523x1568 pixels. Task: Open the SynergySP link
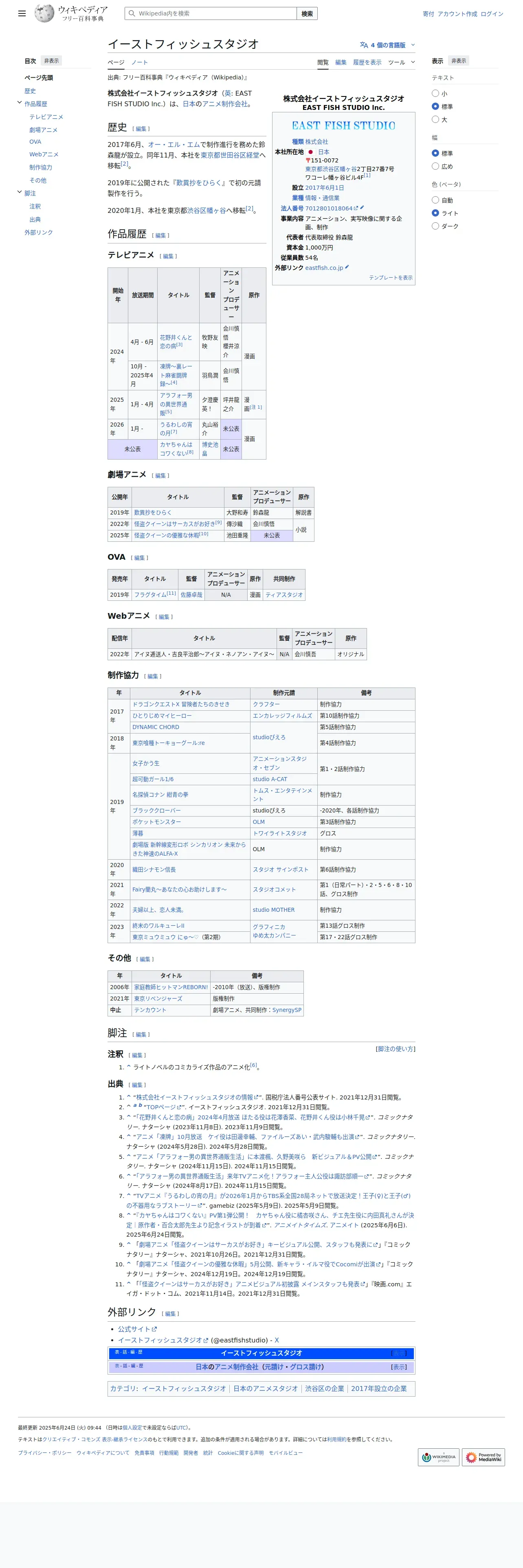tap(287, 1010)
